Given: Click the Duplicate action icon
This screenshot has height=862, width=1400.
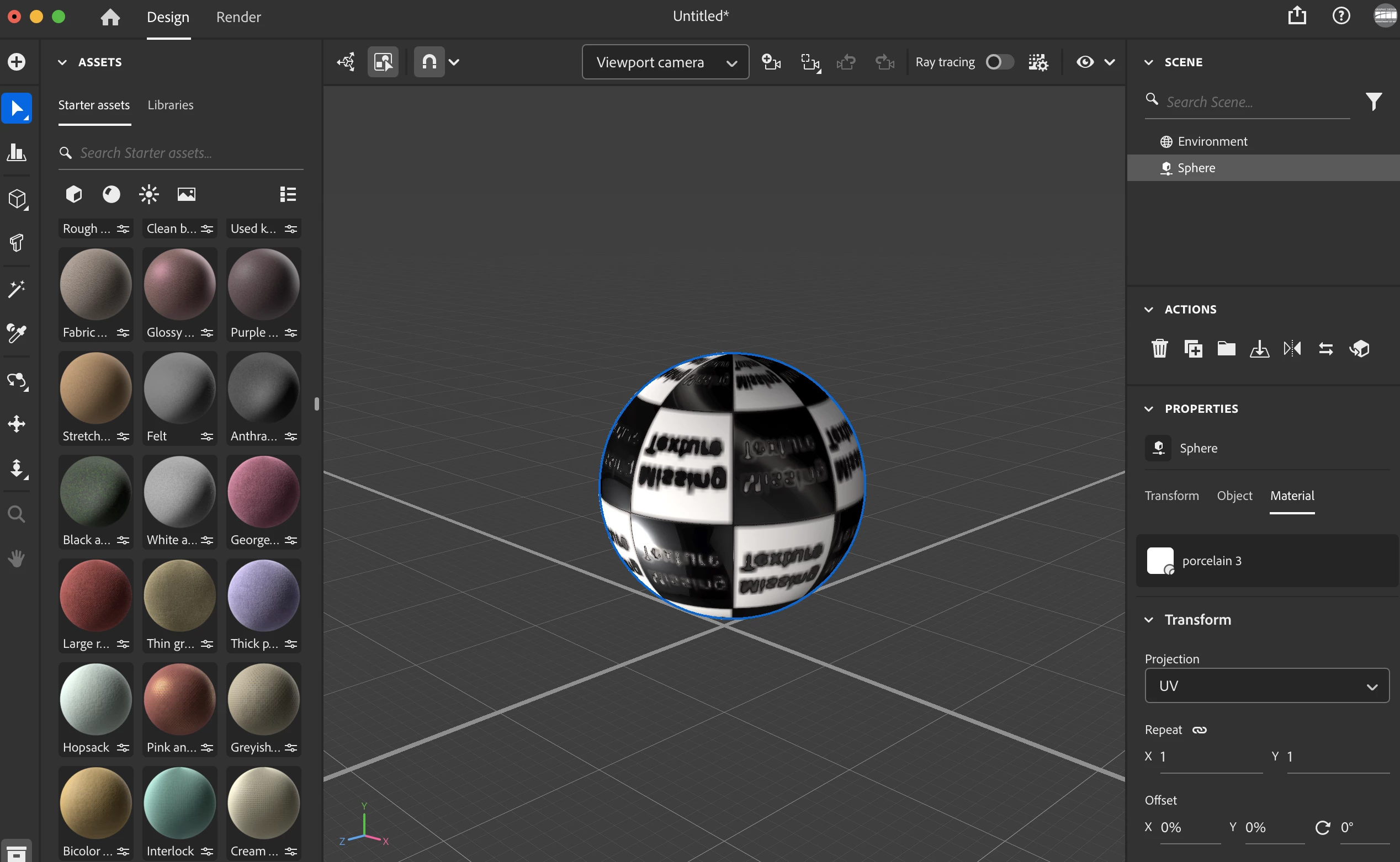Looking at the screenshot, I should (1193, 348).
